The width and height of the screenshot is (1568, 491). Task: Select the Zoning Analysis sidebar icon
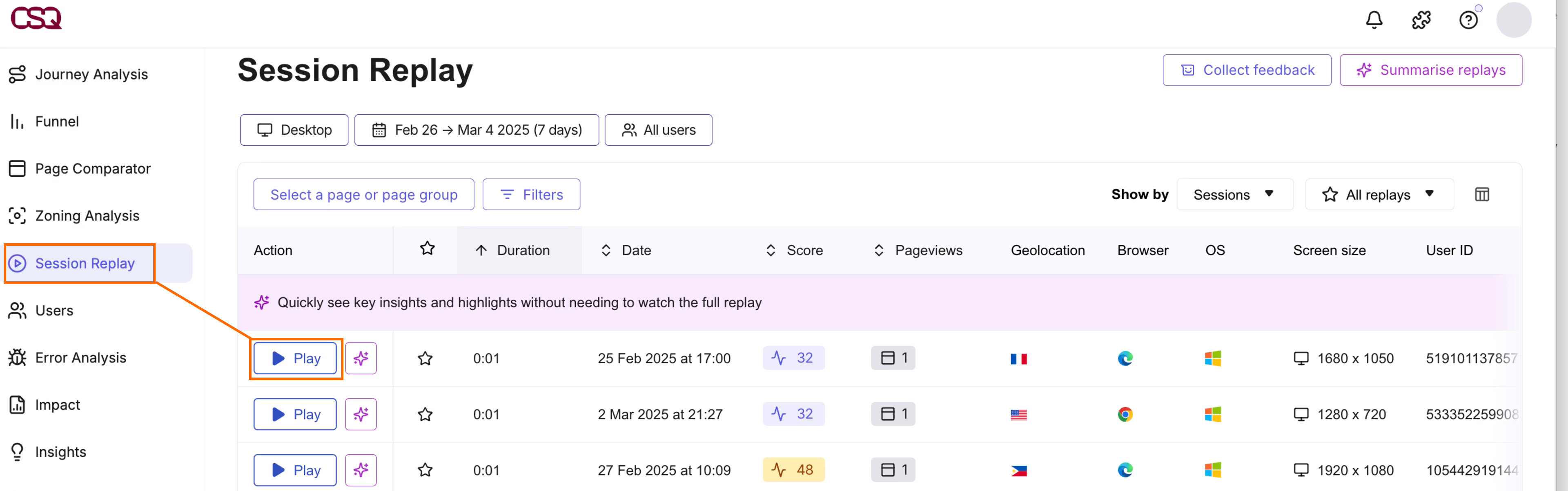click(16, 216)
